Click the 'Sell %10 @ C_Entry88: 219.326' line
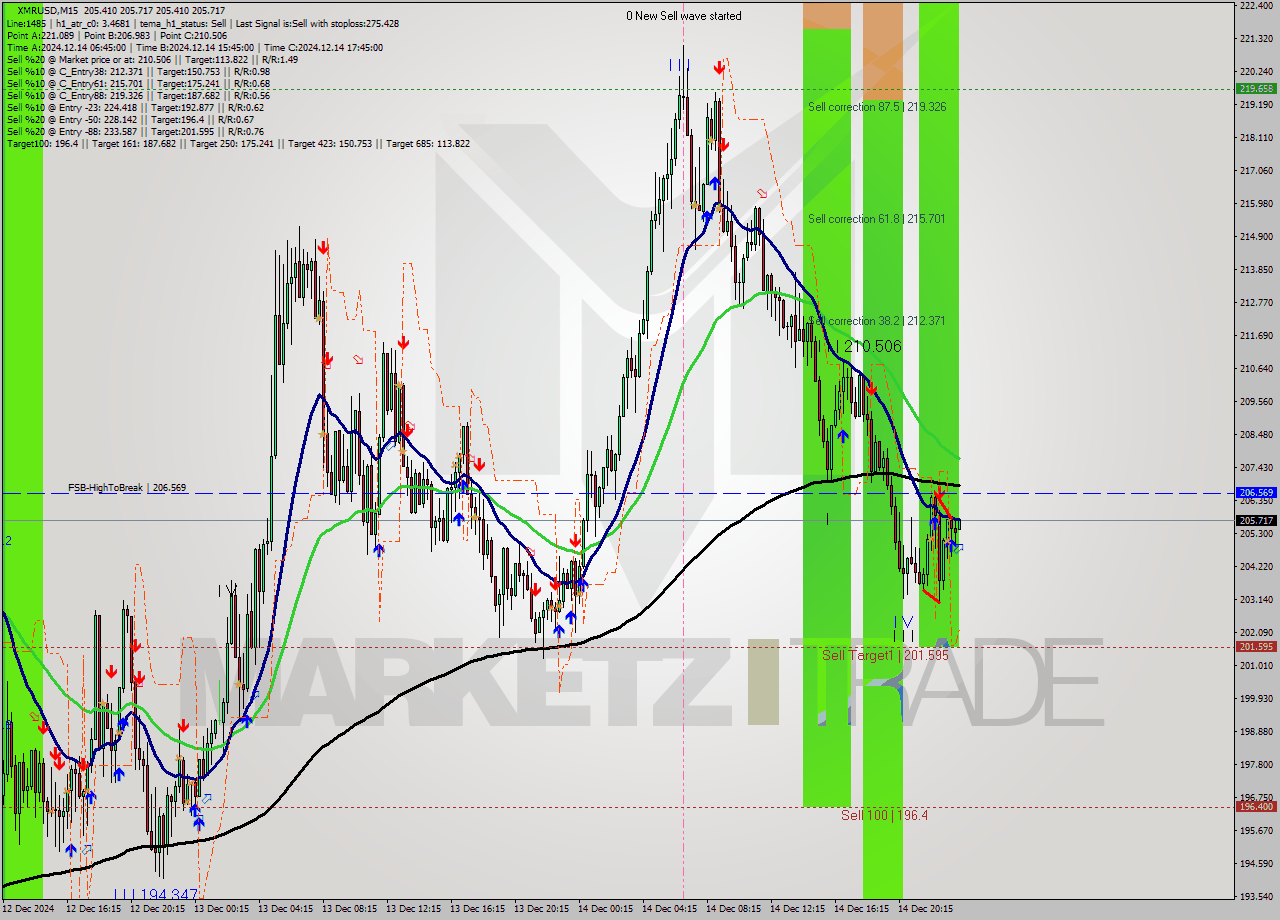 [138, 95]
